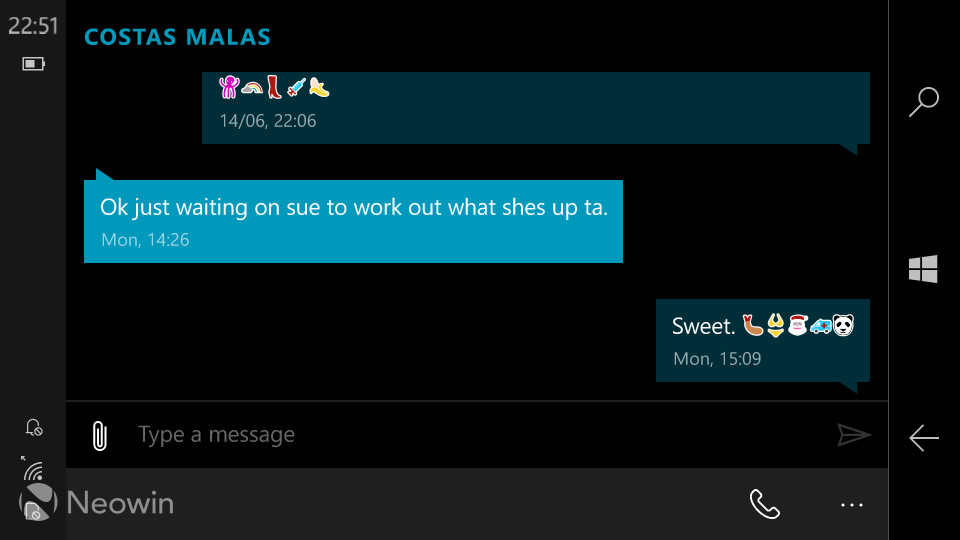Open the Costas Malas contact header

[178, 37]
